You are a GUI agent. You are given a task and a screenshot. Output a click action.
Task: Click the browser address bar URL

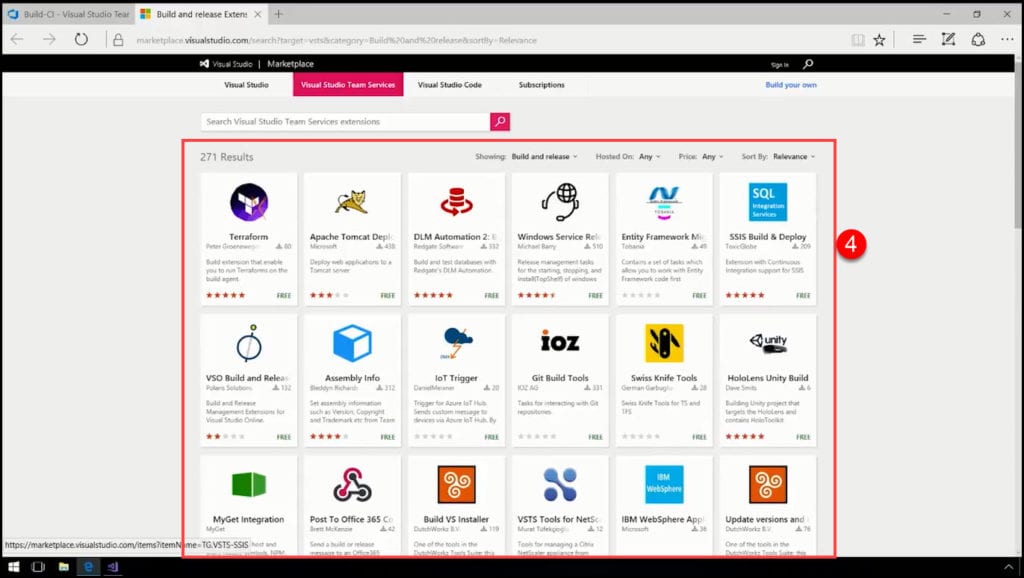click(336, 40)
